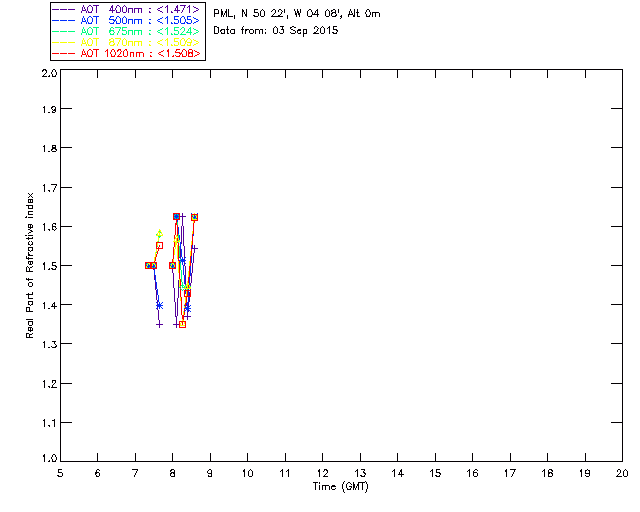
Task: Click the 'Real Part of Refractive Index' axis title
Action: [29, 265]
